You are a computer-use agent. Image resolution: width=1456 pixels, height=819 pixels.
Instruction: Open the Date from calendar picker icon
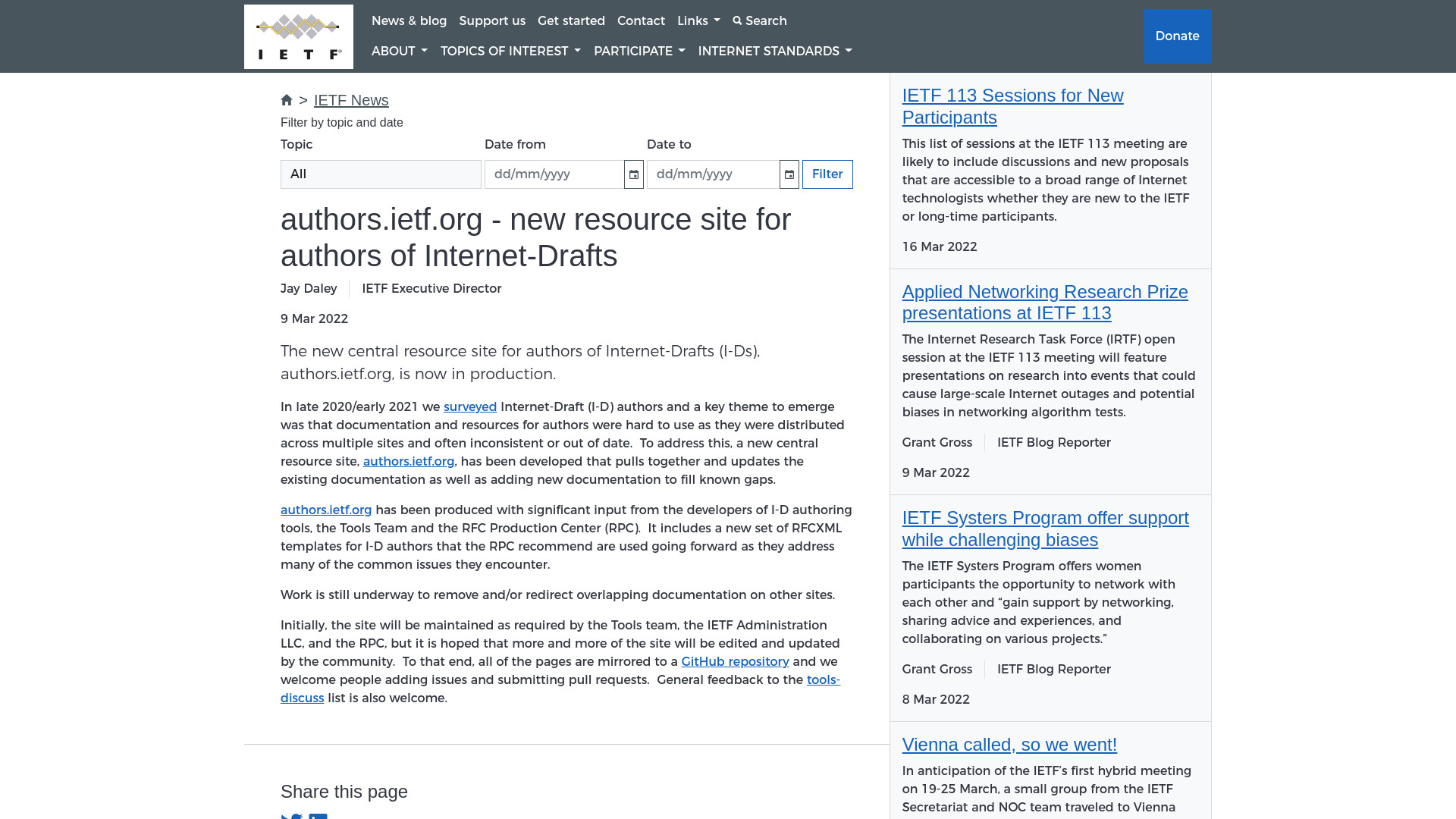(634, 174)
